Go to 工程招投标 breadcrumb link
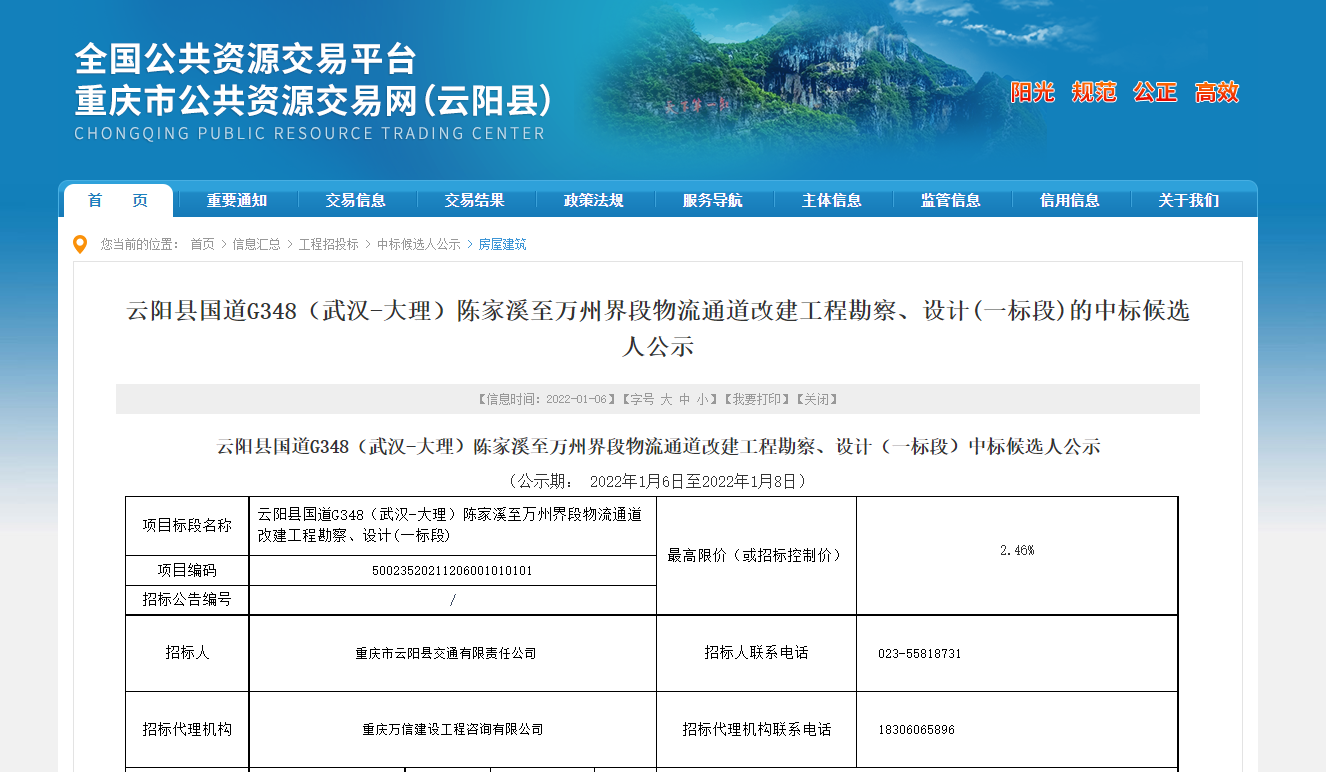This screenshot has width=1326, height=772. pos(328,244)
